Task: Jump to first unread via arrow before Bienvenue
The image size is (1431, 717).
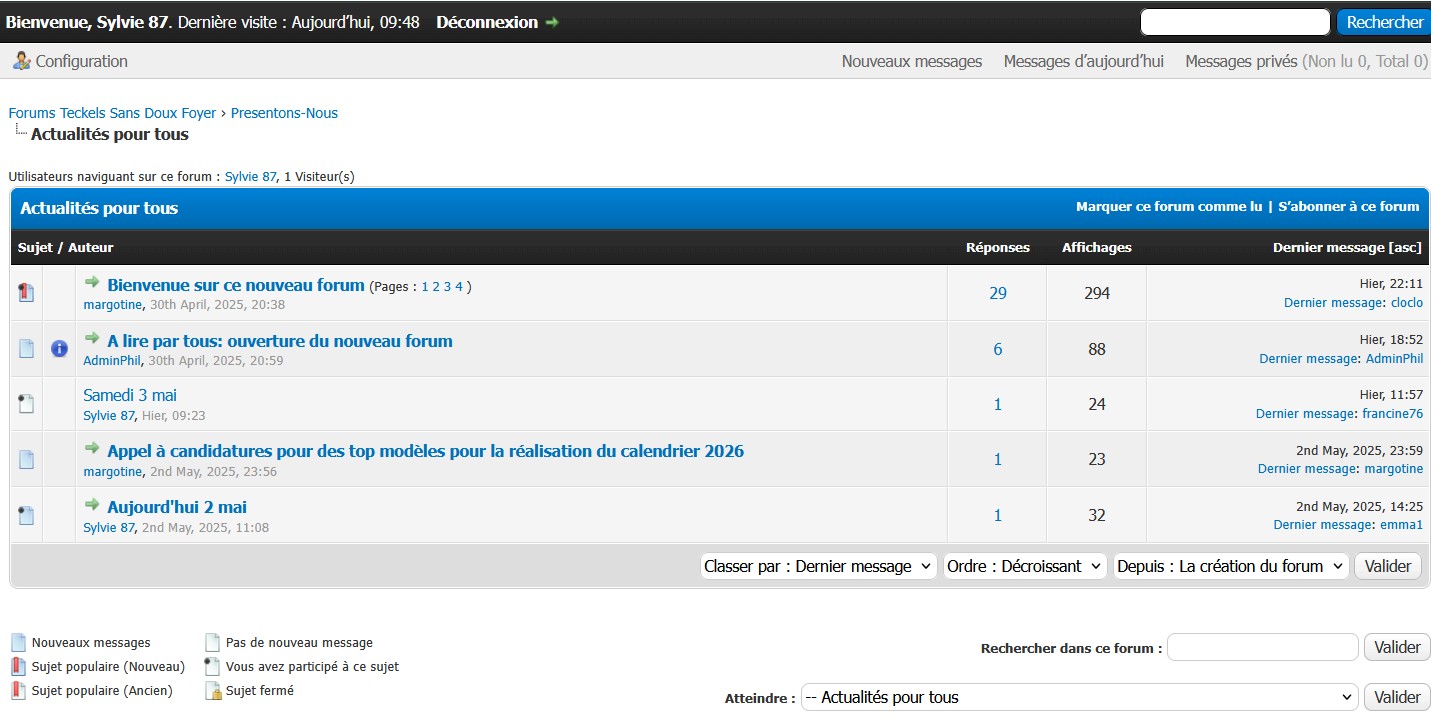Action: tap(92, 283)
